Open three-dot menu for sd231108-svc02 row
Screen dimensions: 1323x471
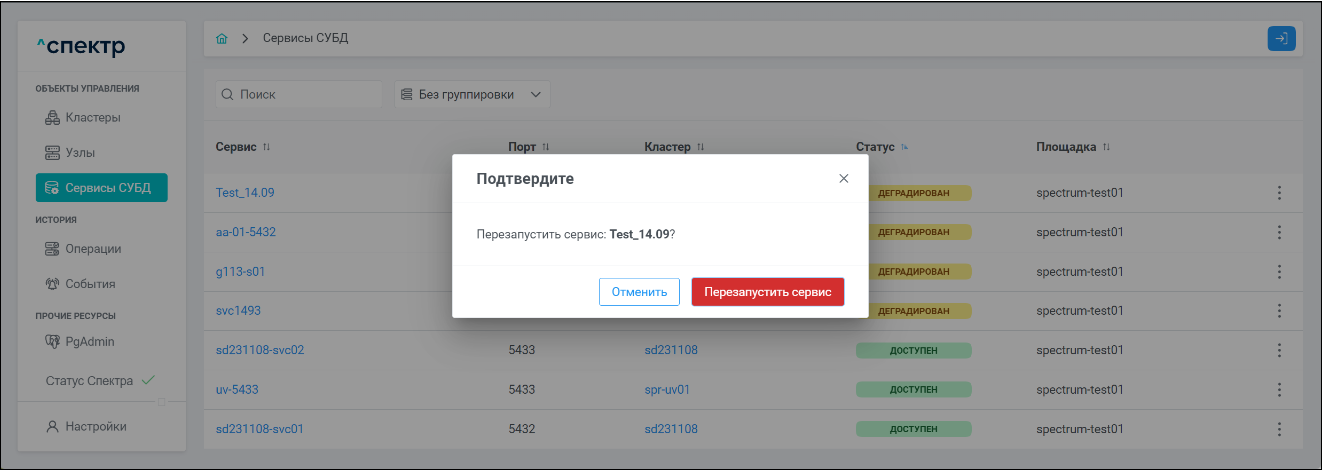tap(1279, 350)
